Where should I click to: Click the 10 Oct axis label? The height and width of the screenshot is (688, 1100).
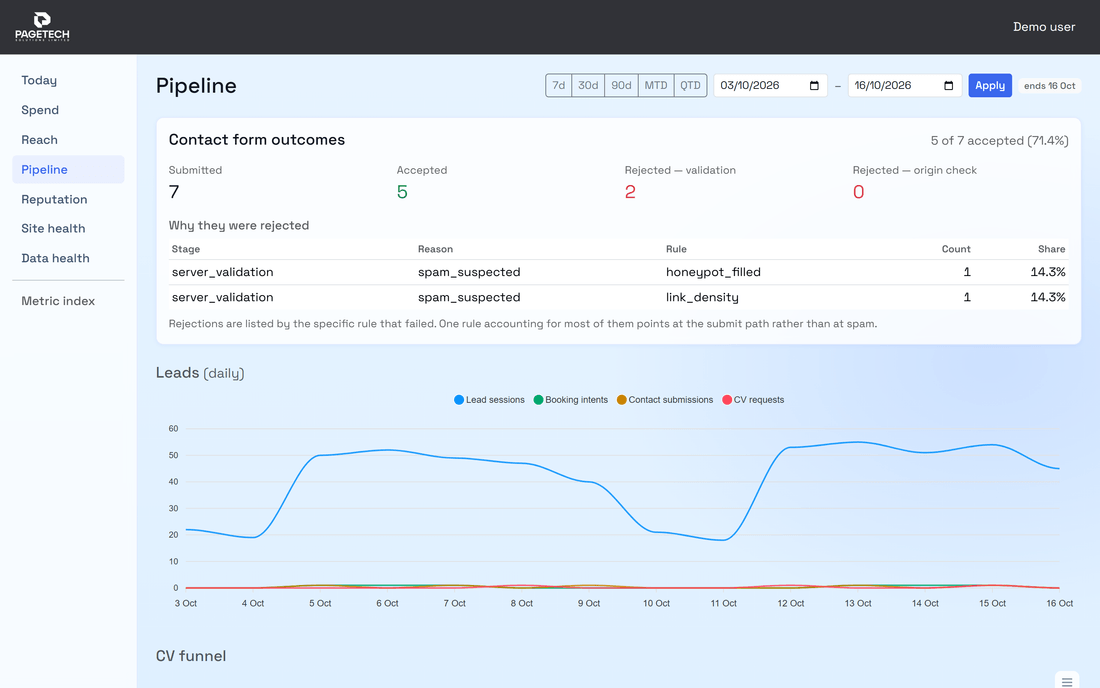657,603
